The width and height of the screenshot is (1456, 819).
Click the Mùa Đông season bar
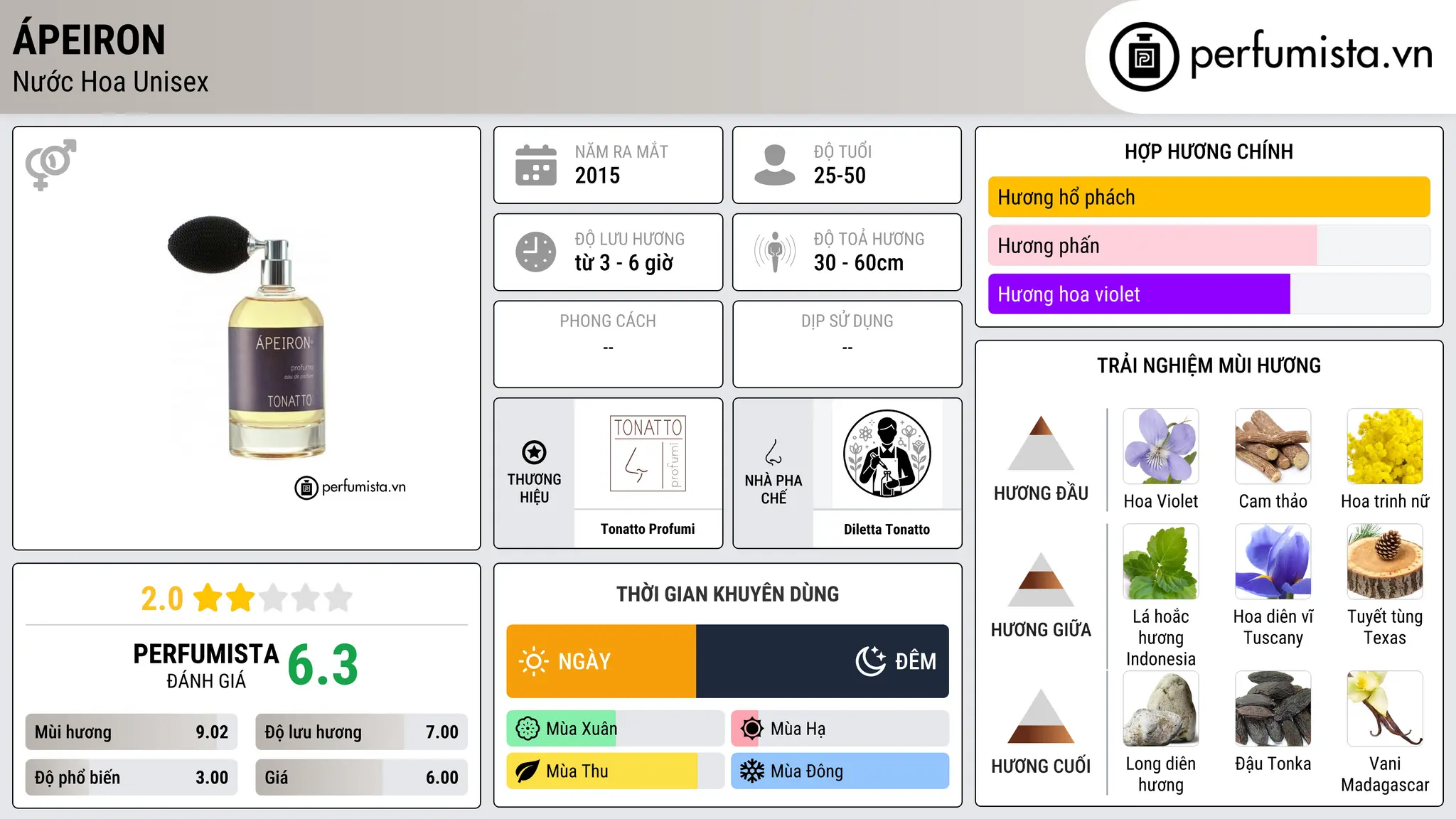840,771
